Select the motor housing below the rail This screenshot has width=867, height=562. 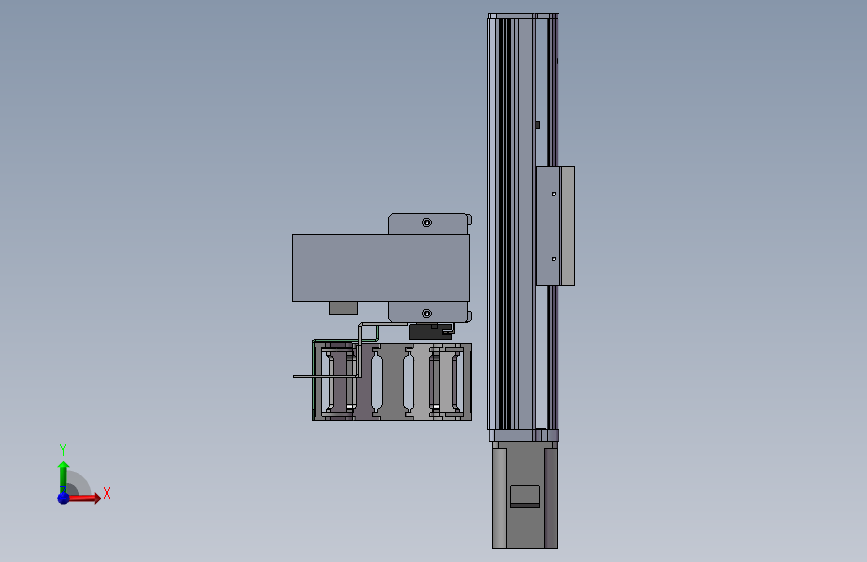[525, 495]
